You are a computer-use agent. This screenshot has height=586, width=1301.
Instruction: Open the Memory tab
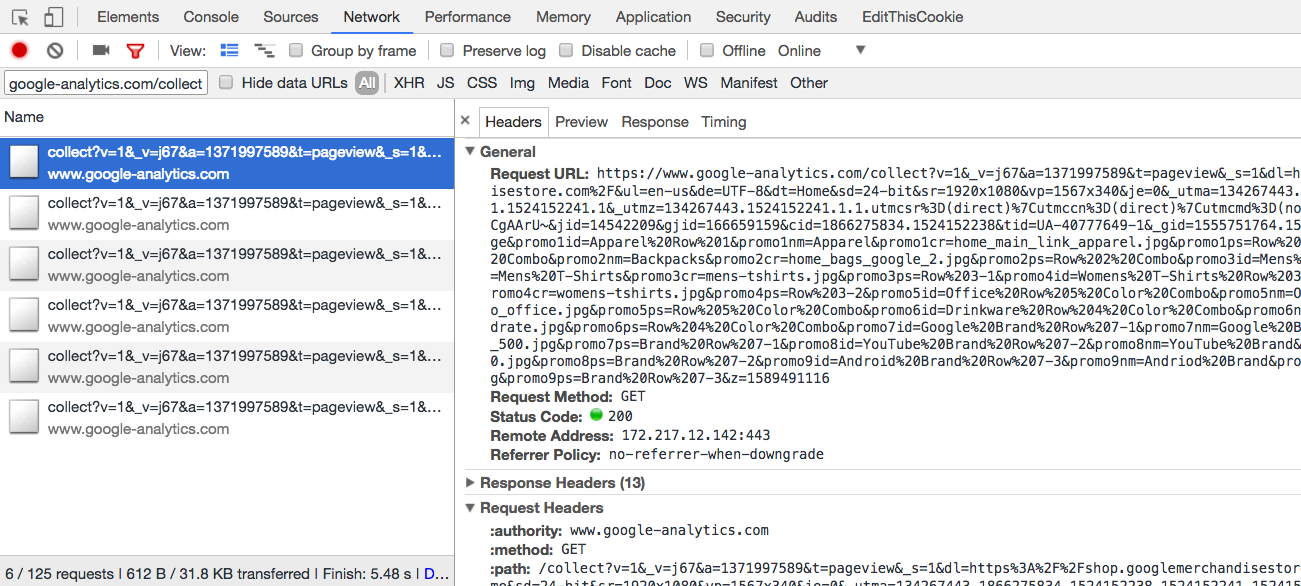[x=563, y=17]
